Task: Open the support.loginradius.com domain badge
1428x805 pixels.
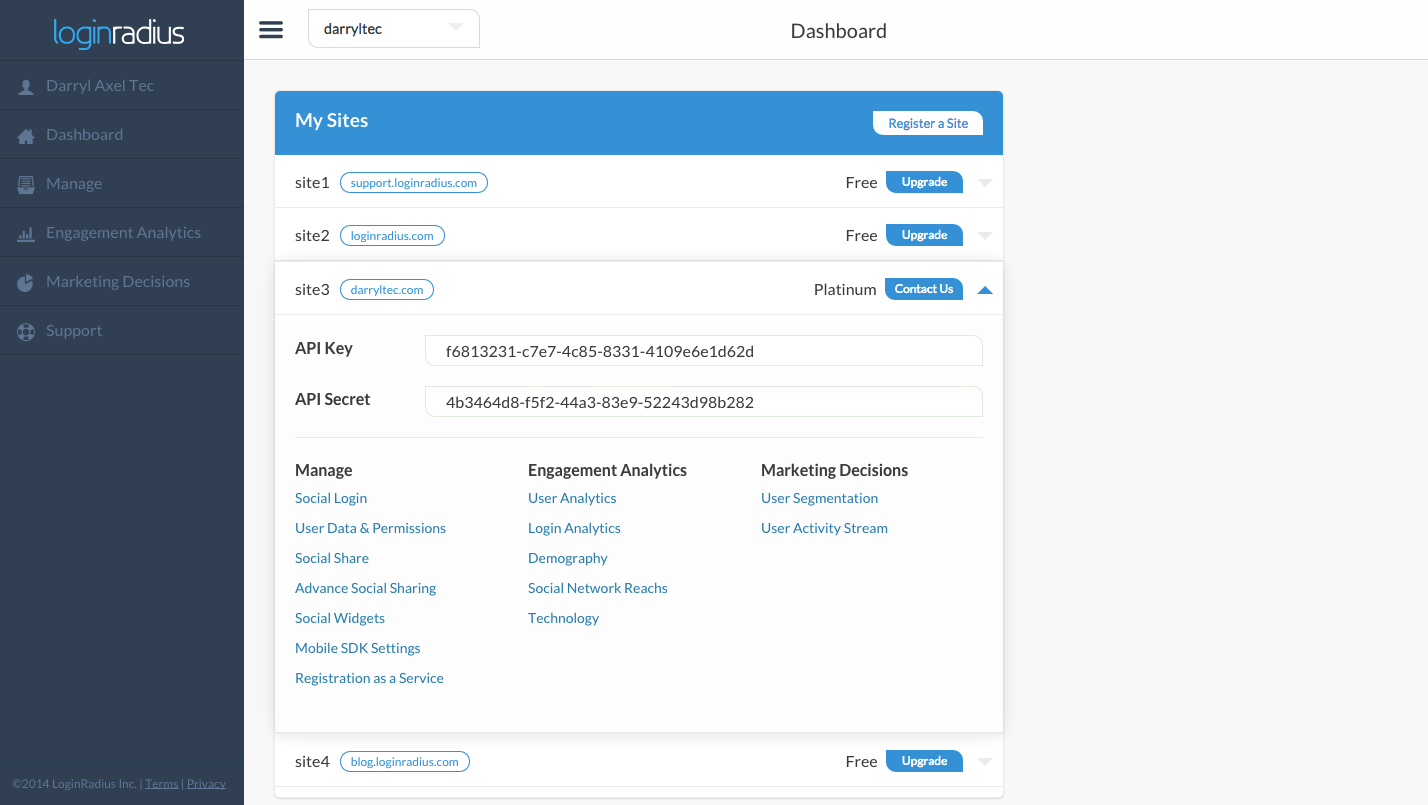Action: pos(413,182)
